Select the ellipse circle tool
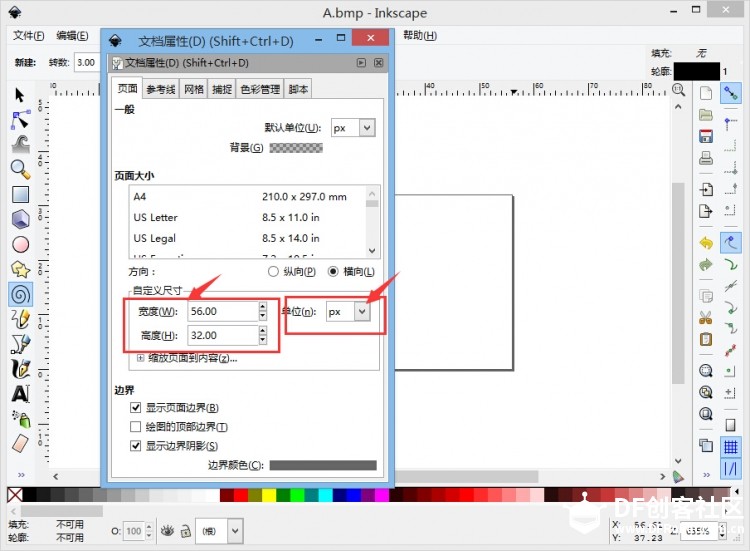750x551 pixels. pyautogui.click(x=20, y=244)
